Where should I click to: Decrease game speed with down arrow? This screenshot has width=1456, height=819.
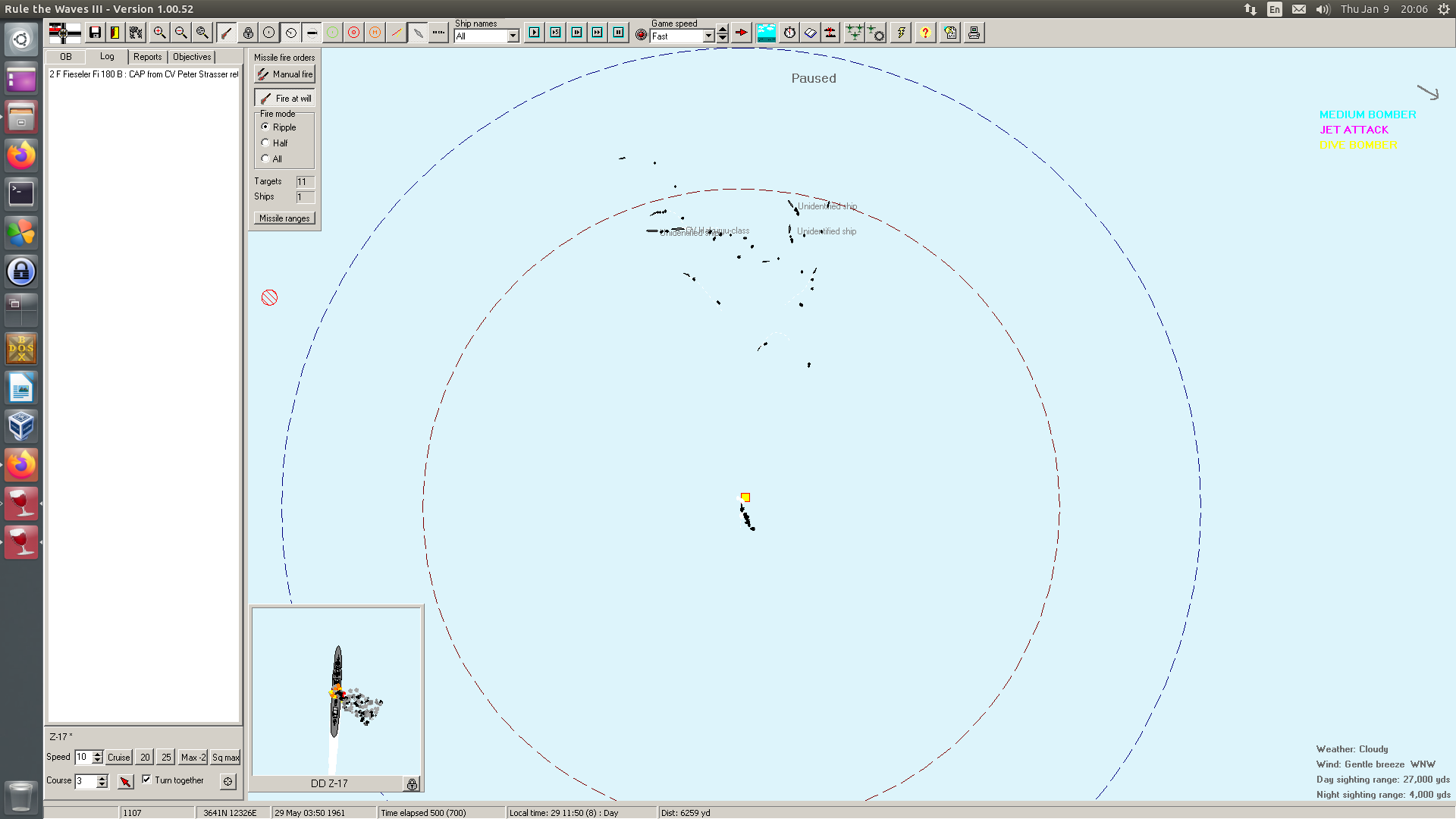723,39
